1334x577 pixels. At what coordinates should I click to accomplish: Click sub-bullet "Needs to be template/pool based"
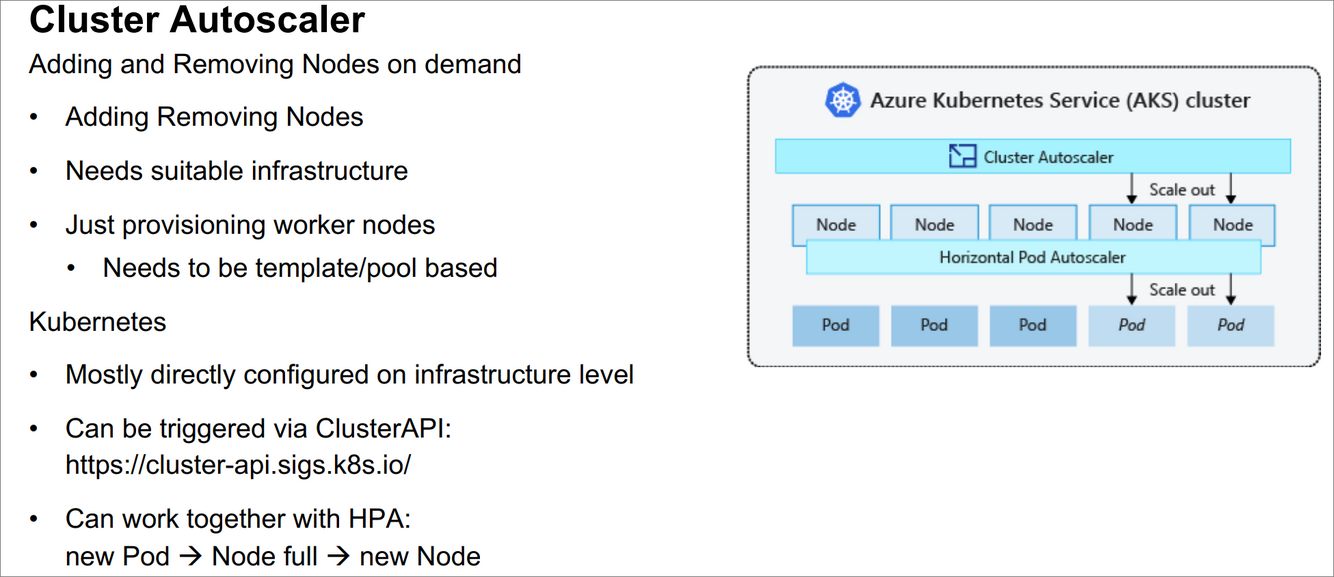300,268
